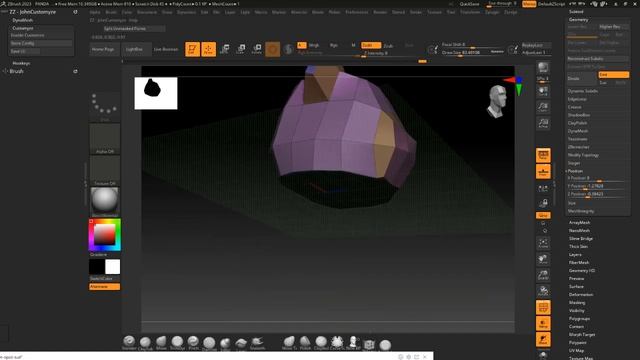The height and width of the screenshot is (360, 640).
Task: Click the Frame icon on right shelf
Action: (543, 244)
